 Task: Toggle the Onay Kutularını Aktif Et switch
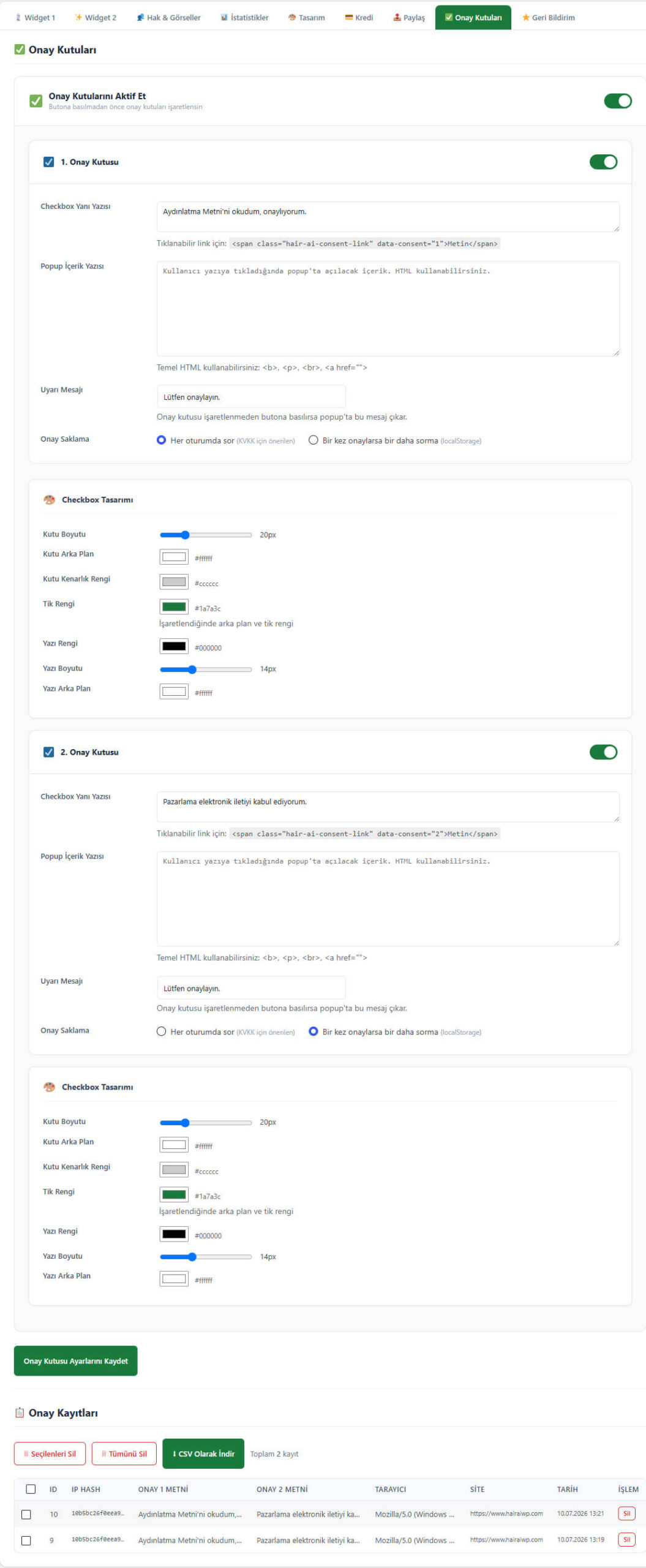pos(617,100)
